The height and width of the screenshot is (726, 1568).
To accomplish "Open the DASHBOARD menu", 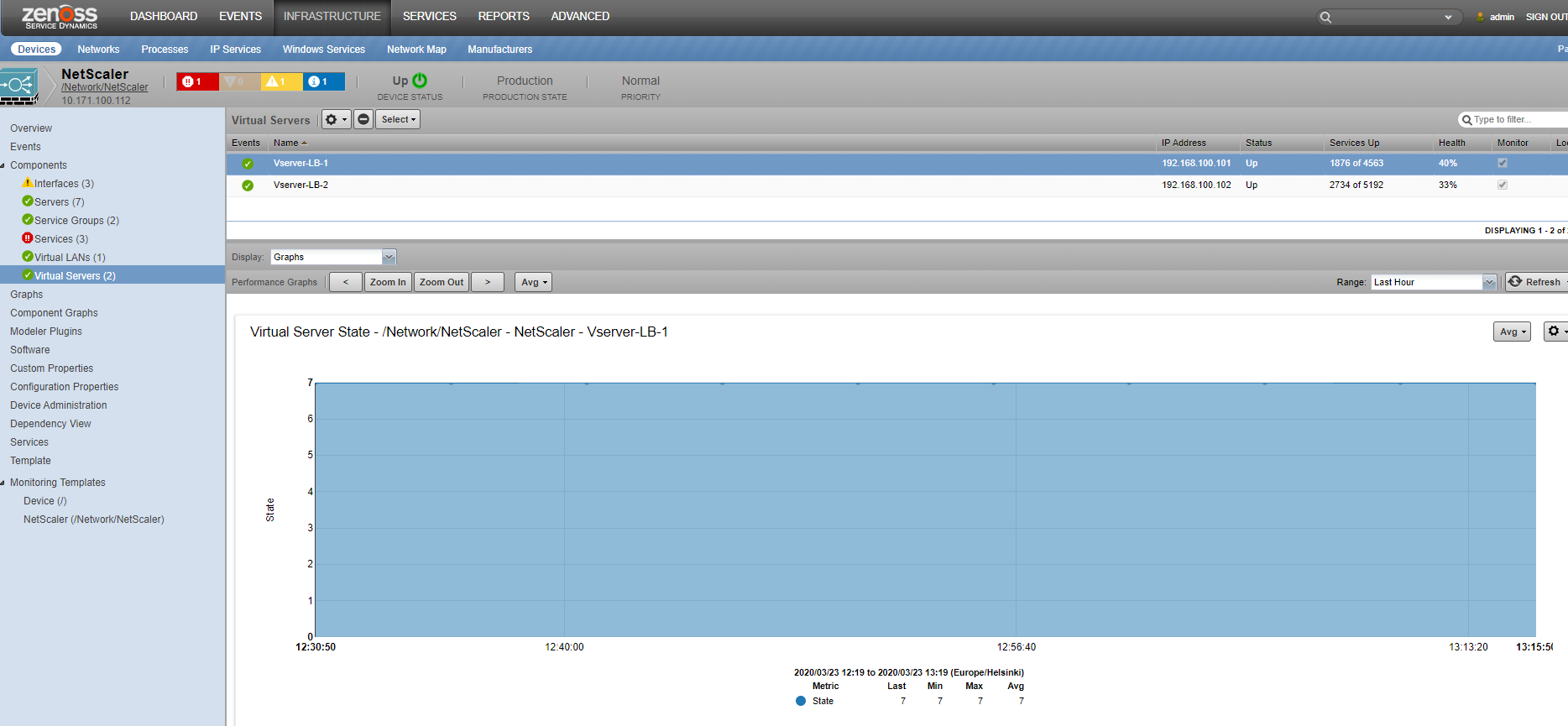I will click(164, 16).
